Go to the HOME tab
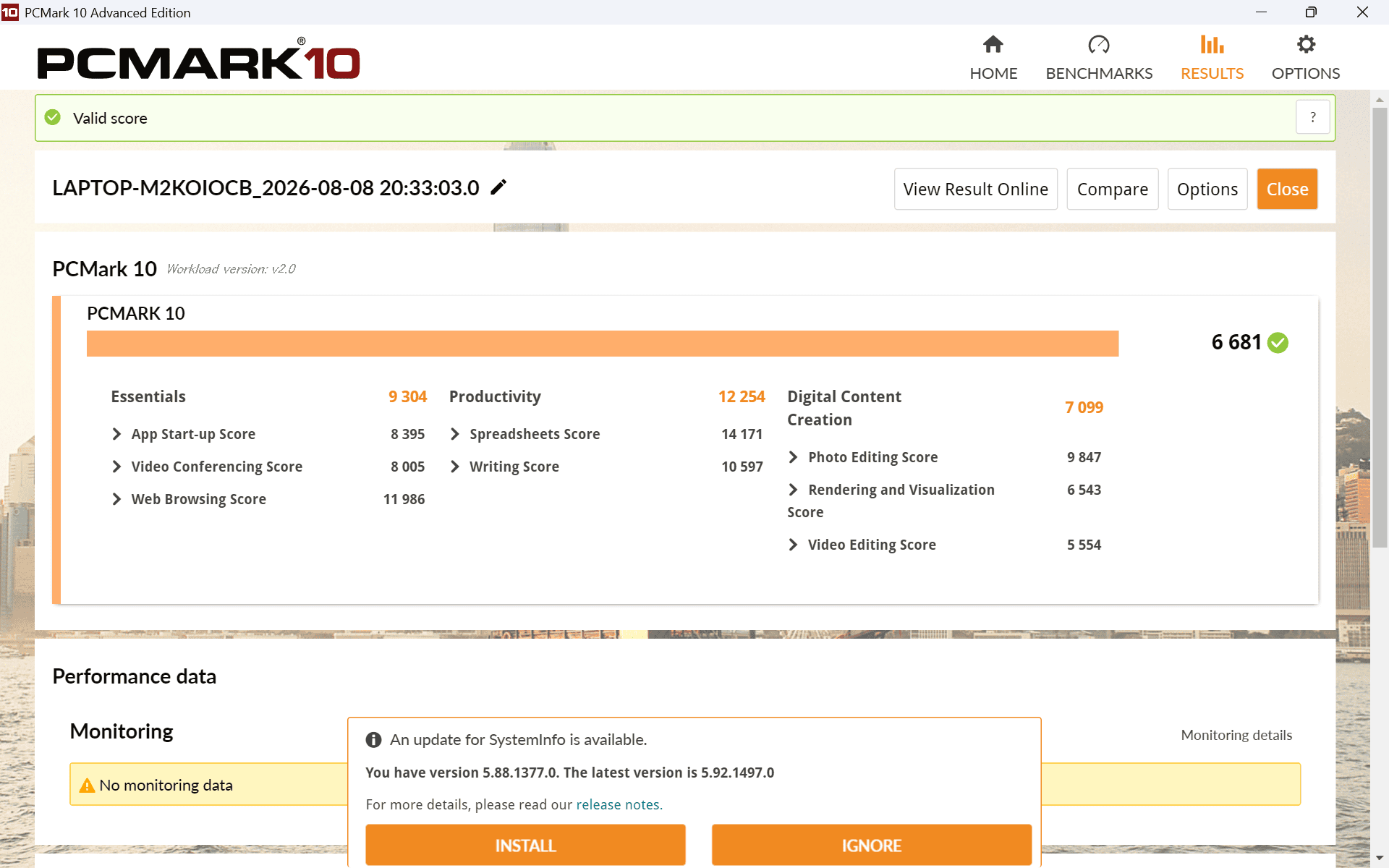 (993, 58)
